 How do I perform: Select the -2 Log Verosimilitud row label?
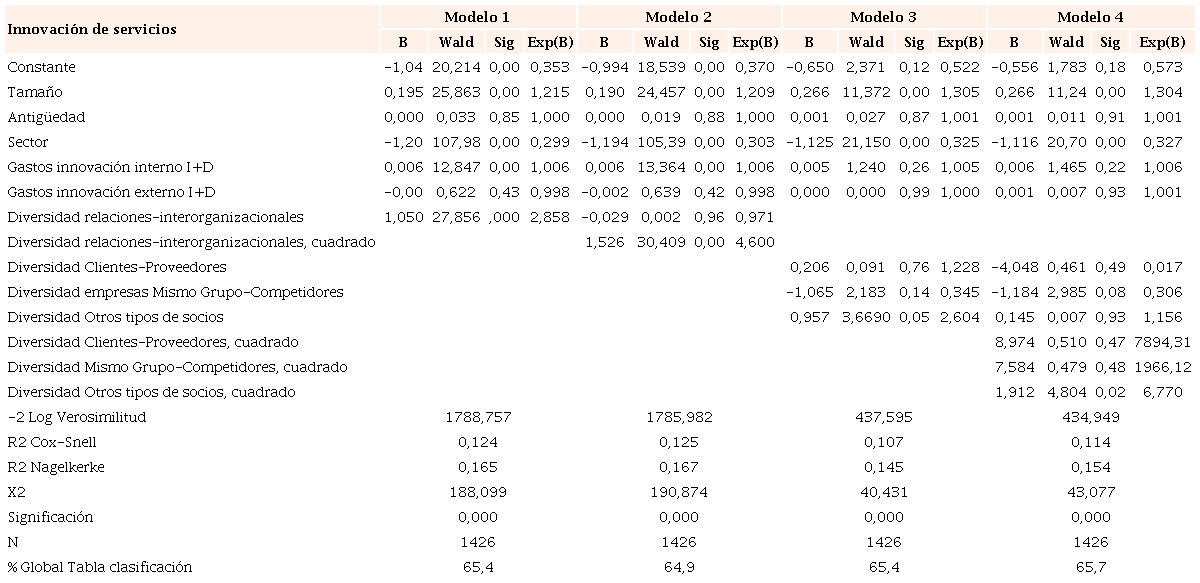76,417
